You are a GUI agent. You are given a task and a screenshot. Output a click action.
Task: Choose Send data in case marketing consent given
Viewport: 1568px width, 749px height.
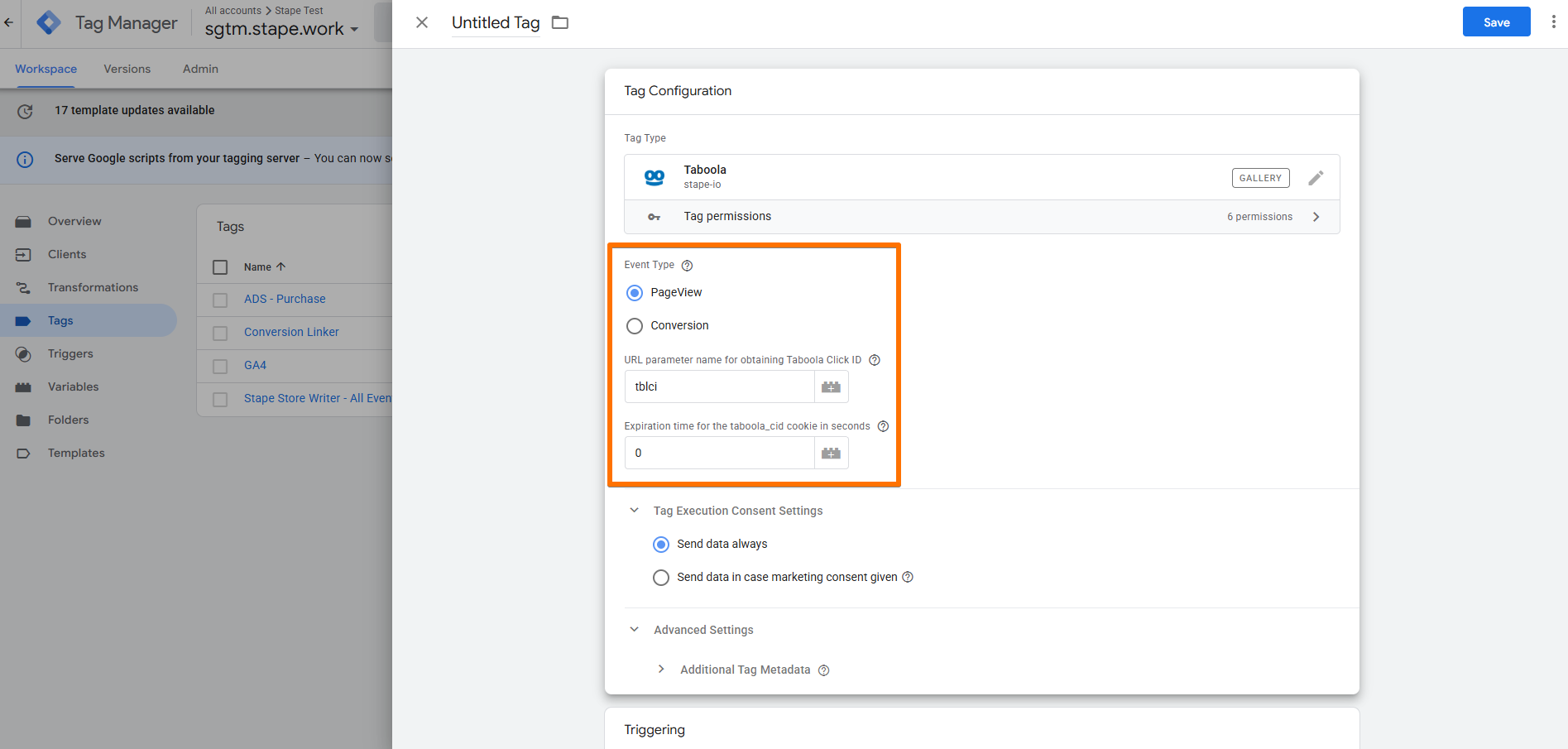(x=661, y=578)
